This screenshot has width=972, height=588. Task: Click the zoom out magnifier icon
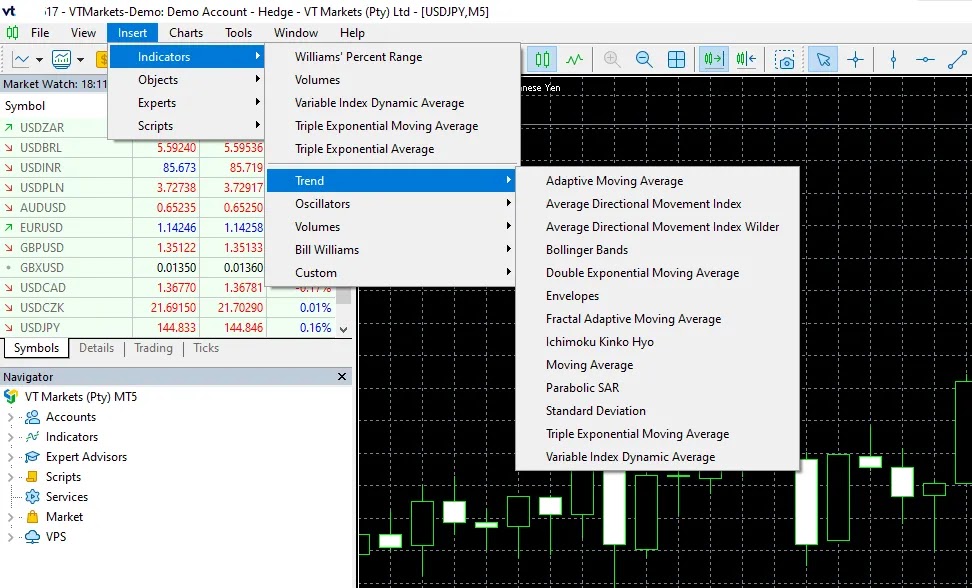point(644,59)
